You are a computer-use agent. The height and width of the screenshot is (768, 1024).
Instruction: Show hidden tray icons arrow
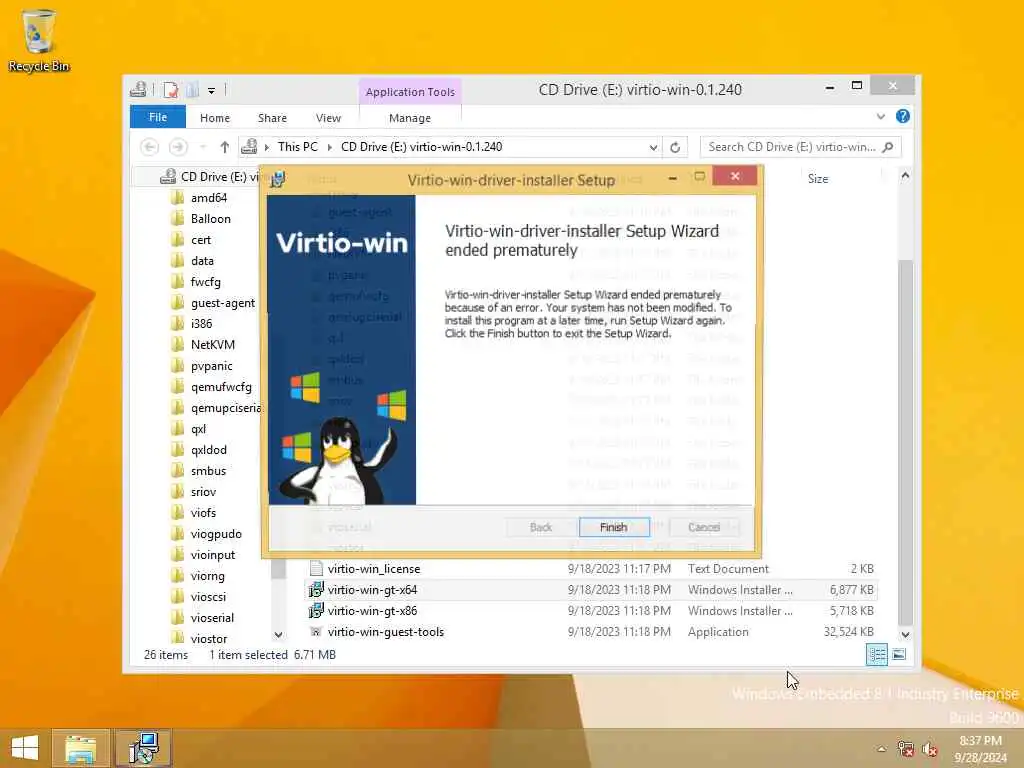tap(882, 749)
